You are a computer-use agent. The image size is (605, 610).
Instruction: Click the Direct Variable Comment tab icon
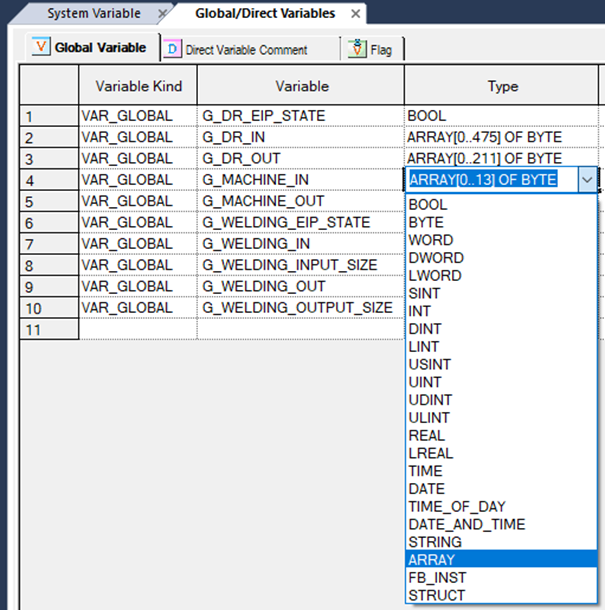click(173, 49)
